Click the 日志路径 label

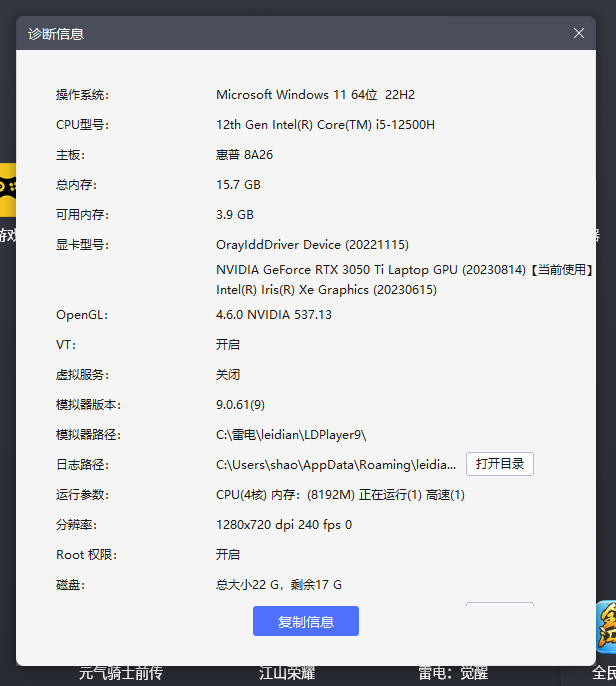click(x=82, y=465)
